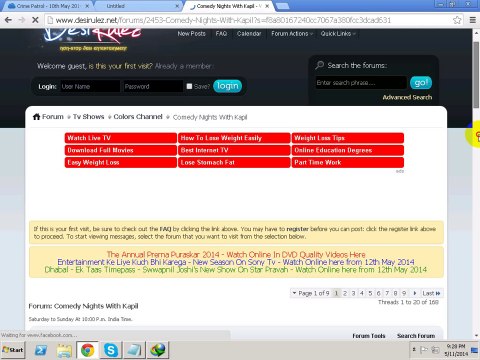Click Weight Loss Tips link
The image size is (480, 360).
click(348, 138)
